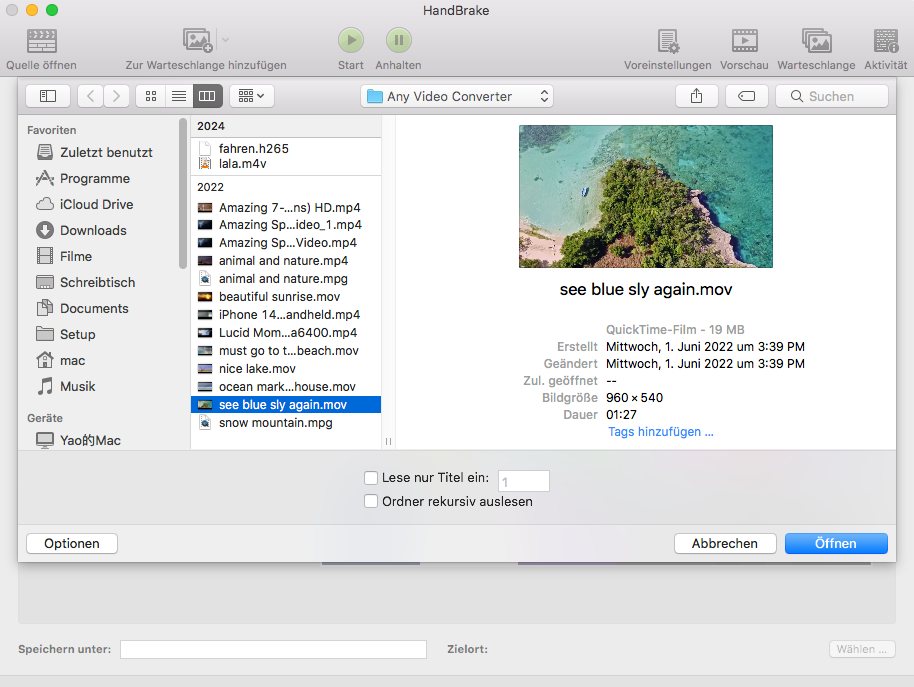Click the share icon in dialog toolbar
914x687 pixels.
pos(696,96)
